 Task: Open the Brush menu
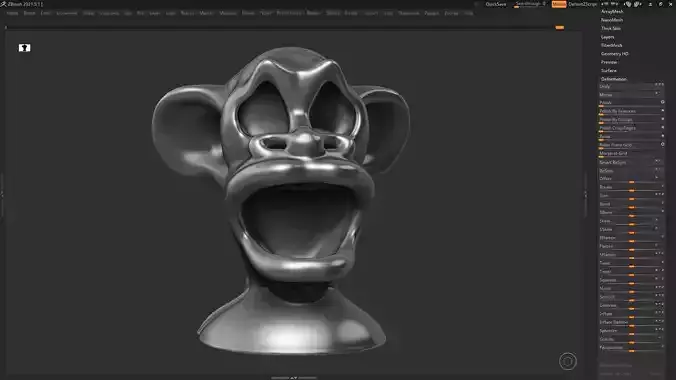pyautogui.click(x=29, y=13)
